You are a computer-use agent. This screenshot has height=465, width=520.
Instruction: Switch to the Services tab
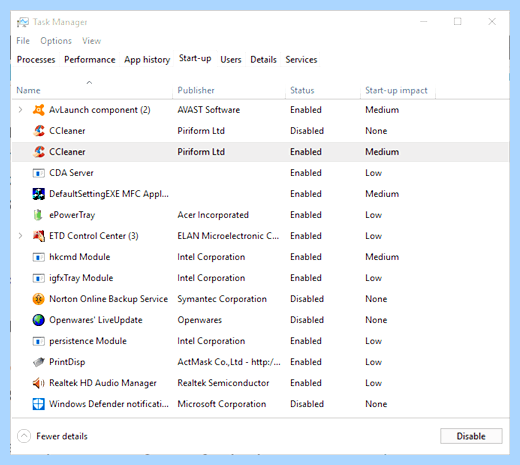[x=301, y=60]
